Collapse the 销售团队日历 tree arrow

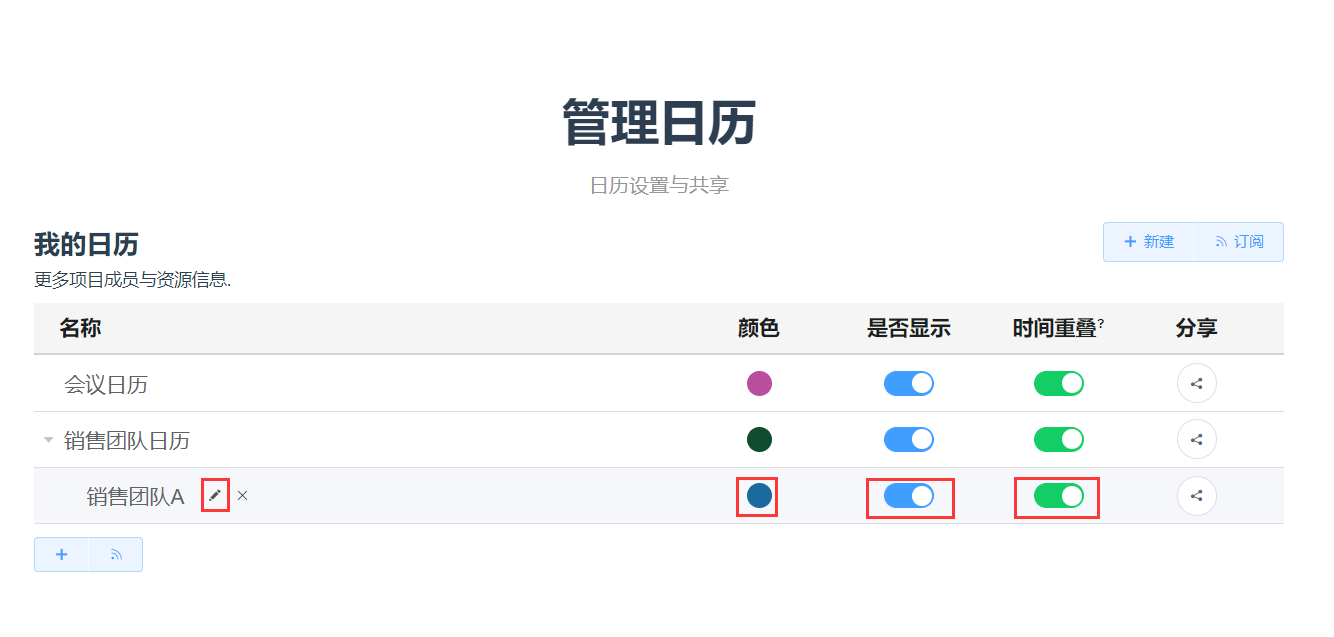[48, 440]
